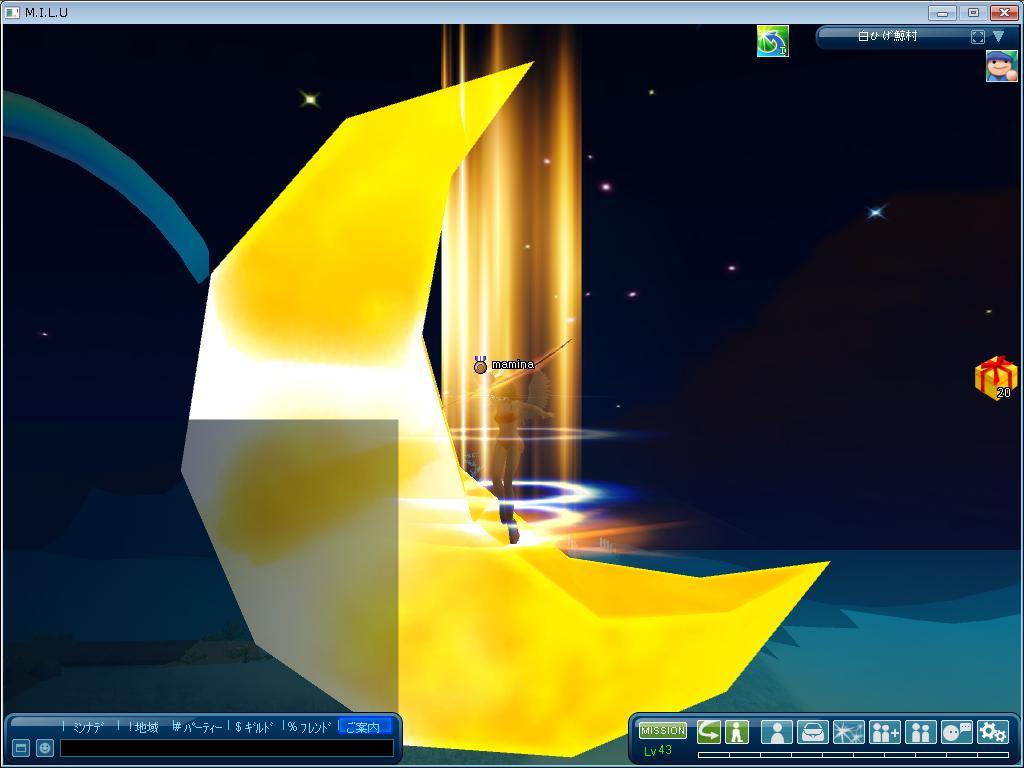1024x768 pixels.
Task: Open the inventory bag icon
Action: [x=812, y=732]
